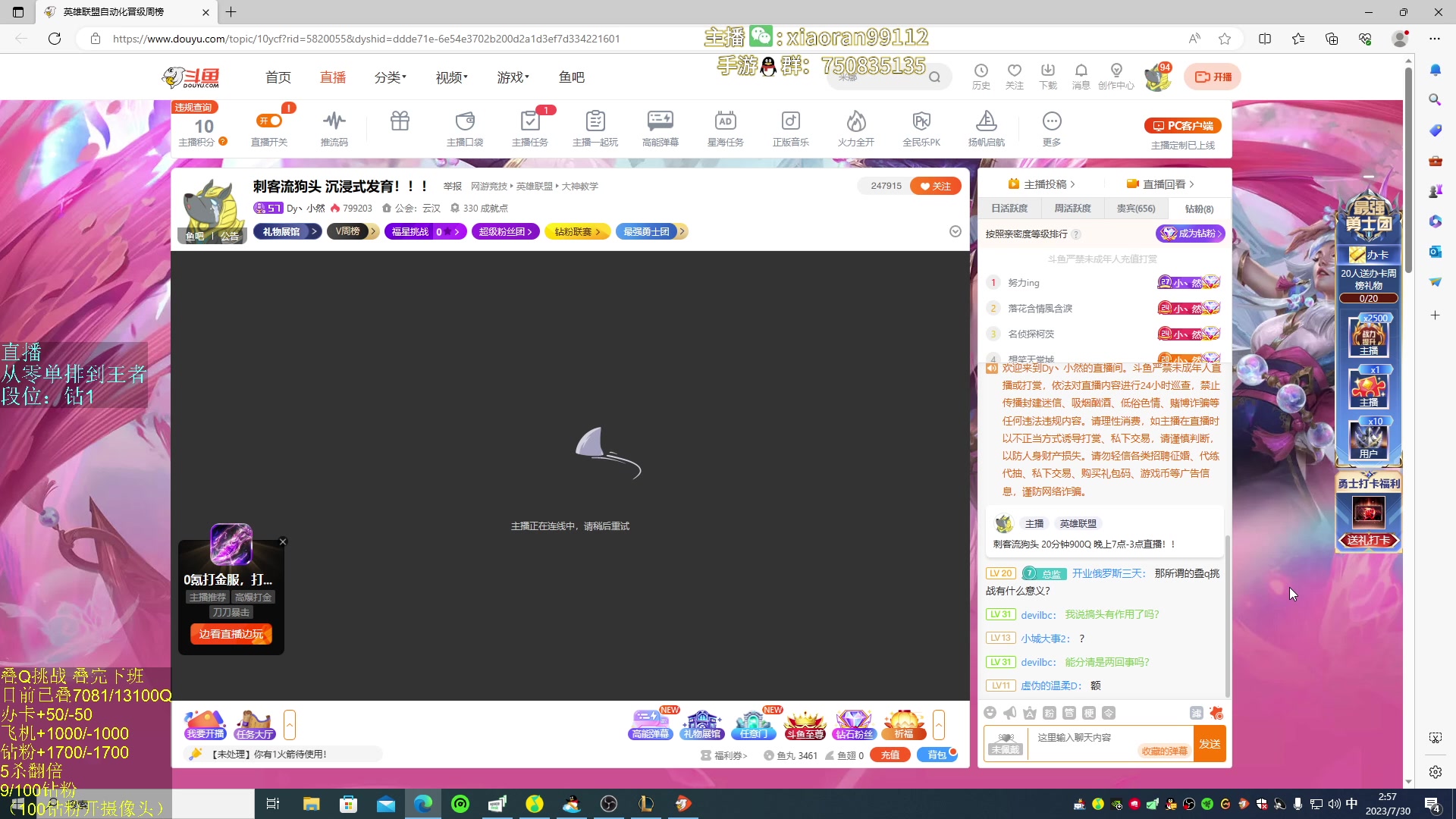The width and height of the screenshot is (1456, 819).
Task: Click the 背包 backpack button
Action: point(937,755)
